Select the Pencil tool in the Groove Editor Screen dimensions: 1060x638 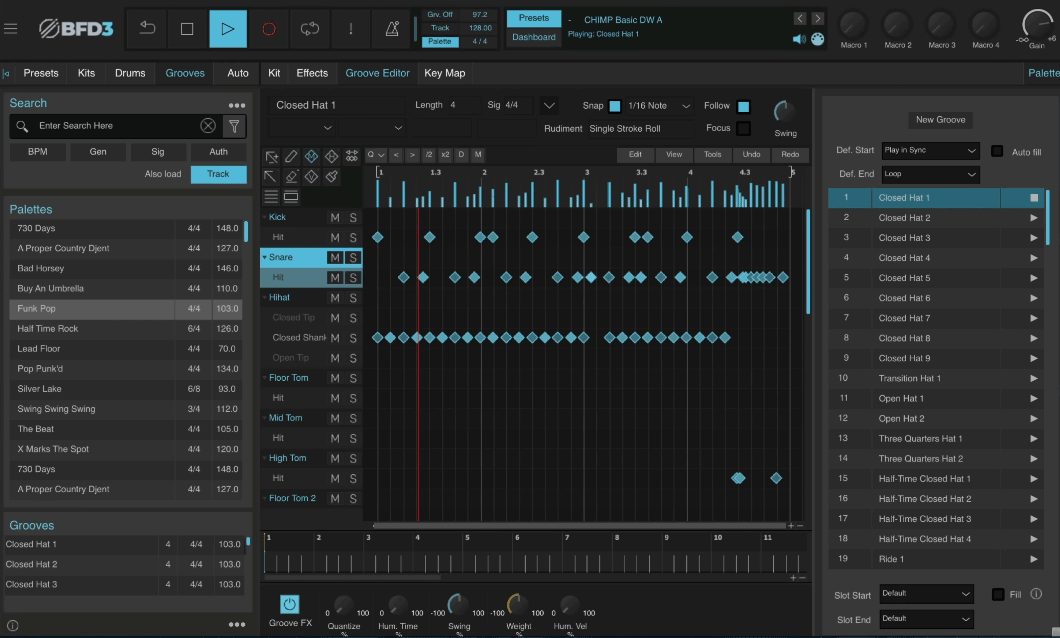coord(289,155)
